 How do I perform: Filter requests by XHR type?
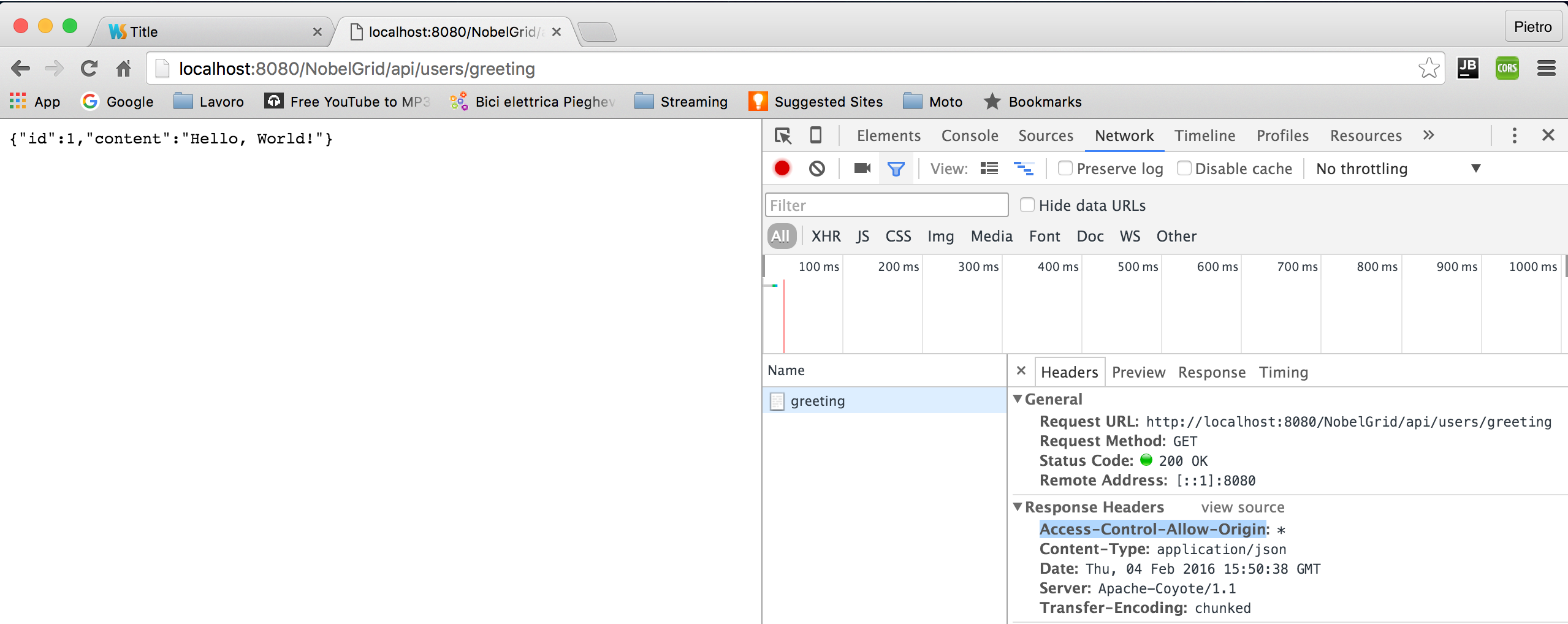[x=826, y=236]
